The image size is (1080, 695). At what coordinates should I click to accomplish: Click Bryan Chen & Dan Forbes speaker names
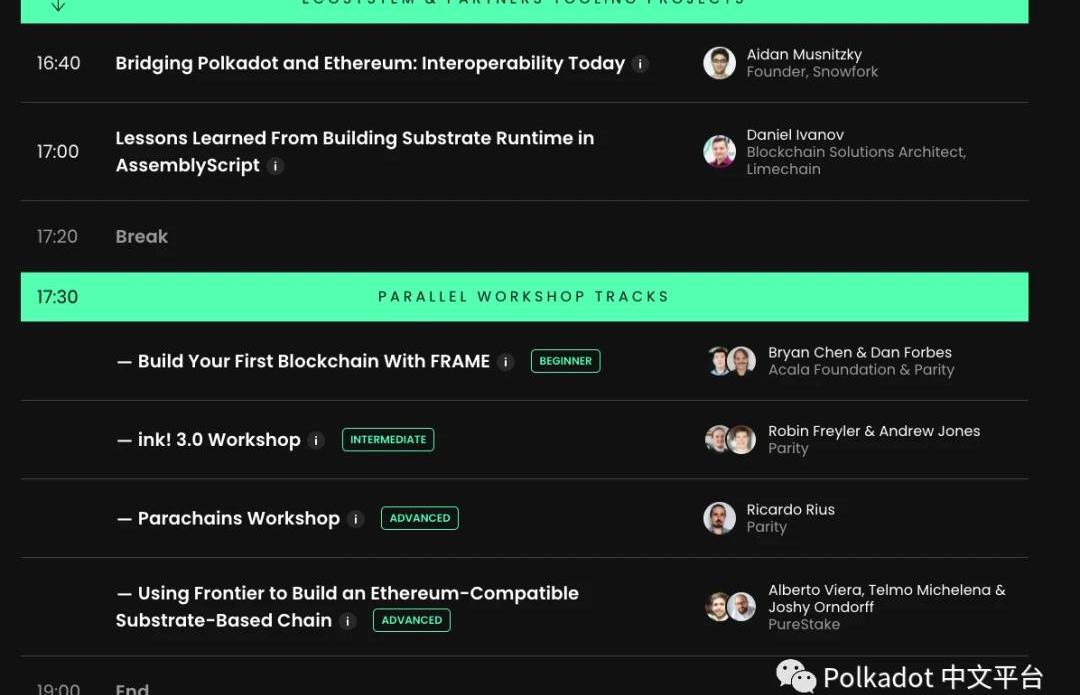pos(859,352)
